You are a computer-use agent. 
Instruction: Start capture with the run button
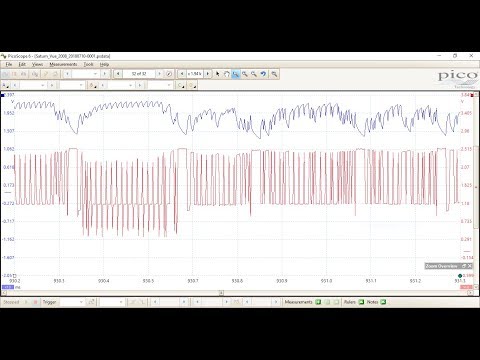coord(26,302)
